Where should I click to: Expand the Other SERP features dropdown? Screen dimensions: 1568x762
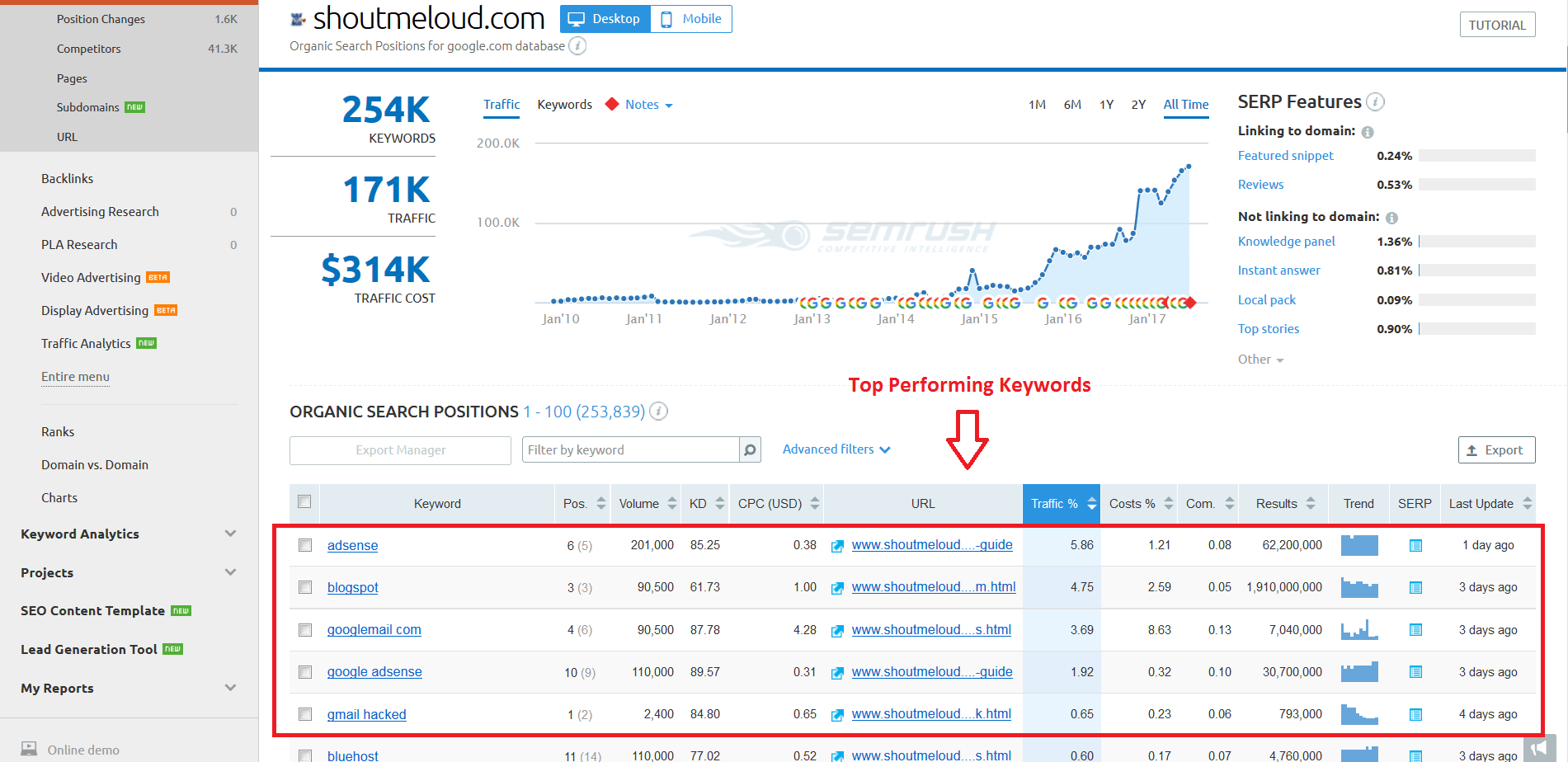pyautogui.click(x=1260, y=360)
